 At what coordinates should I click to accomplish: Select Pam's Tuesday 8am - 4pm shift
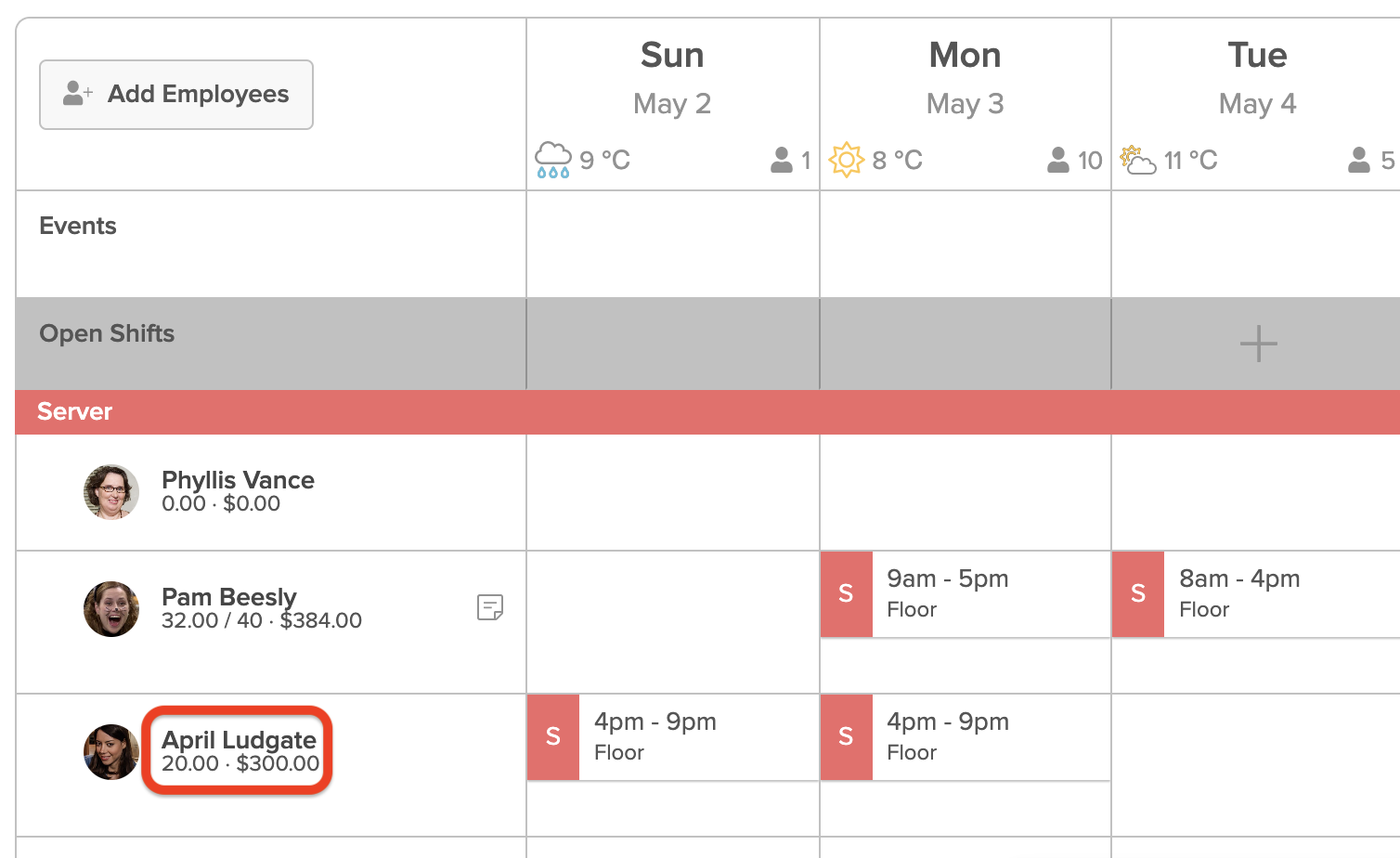(1256, 594)
